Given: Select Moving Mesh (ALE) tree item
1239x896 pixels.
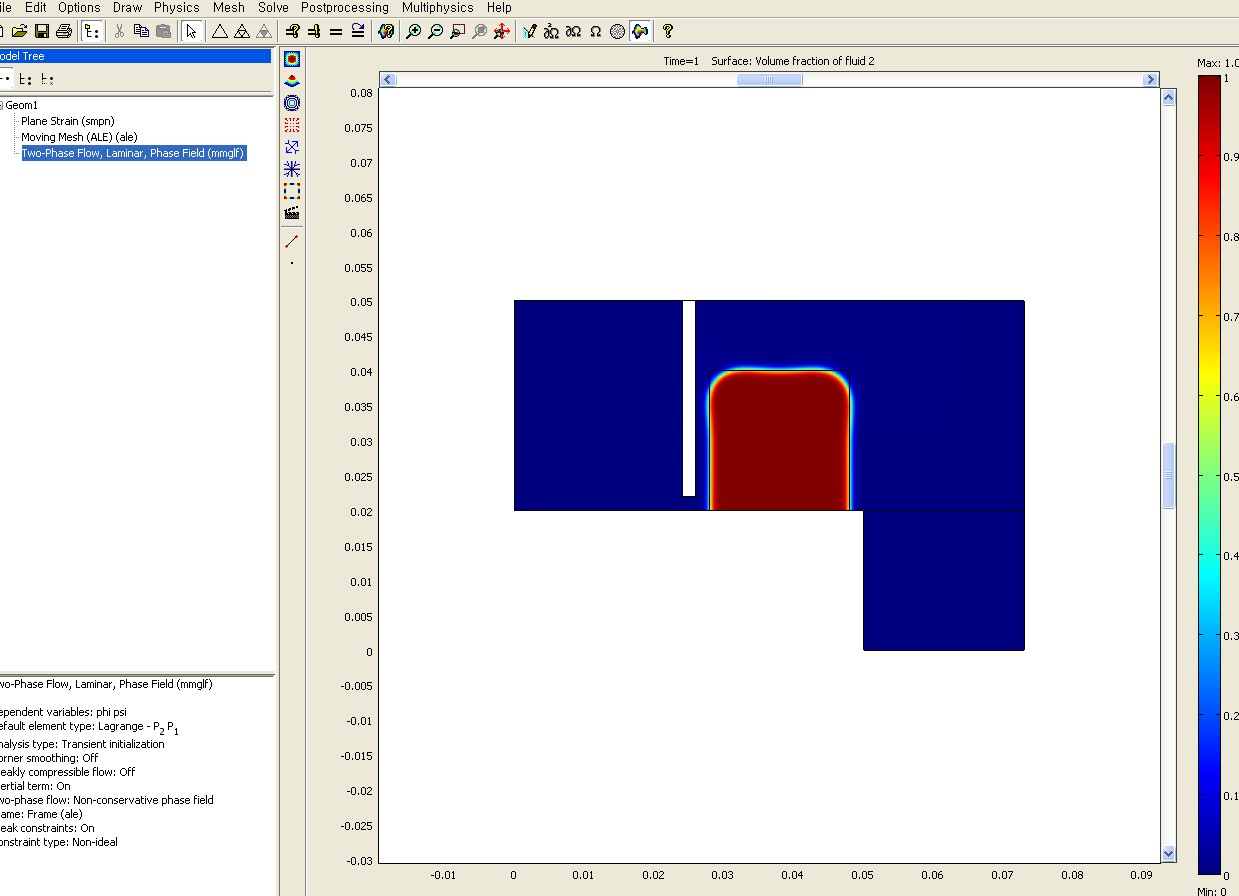Looking at the screenshot, I should point(79,137).
